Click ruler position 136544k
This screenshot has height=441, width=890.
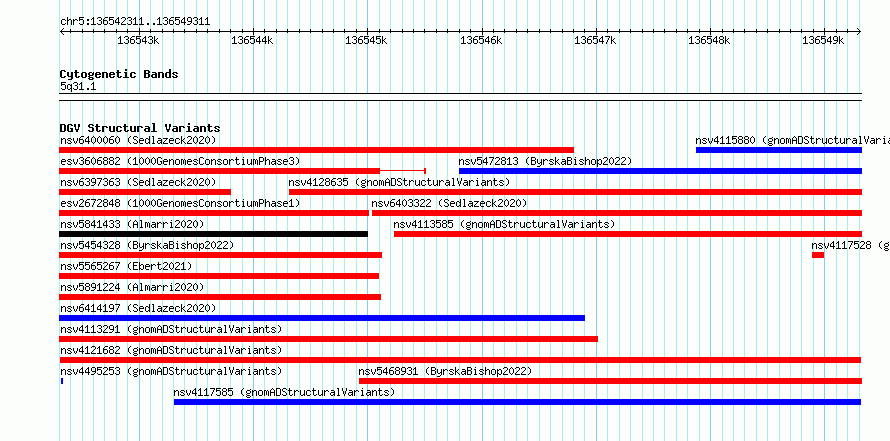point(253,40)
